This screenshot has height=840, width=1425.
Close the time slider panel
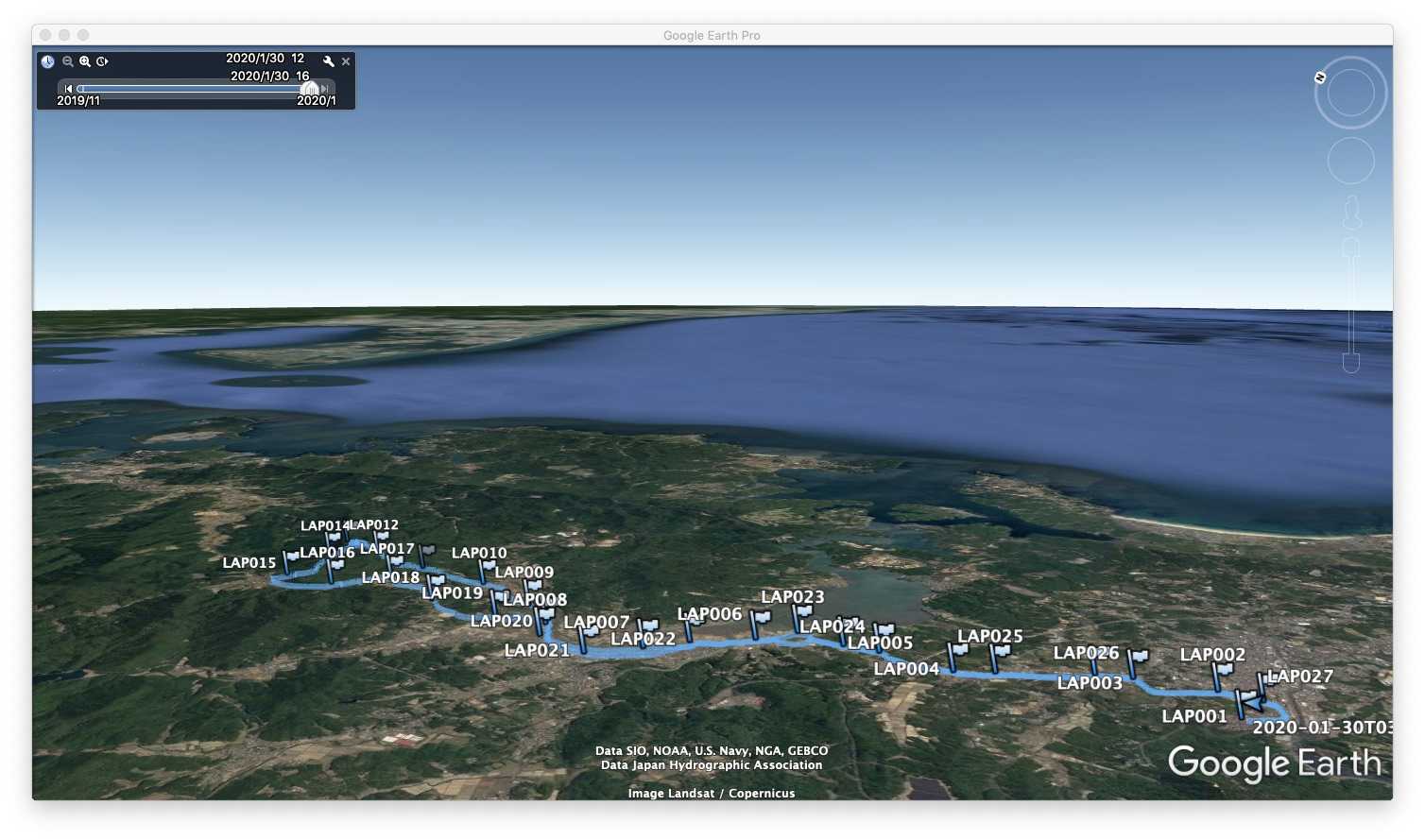pyautogui.click(x=346, y=61)
